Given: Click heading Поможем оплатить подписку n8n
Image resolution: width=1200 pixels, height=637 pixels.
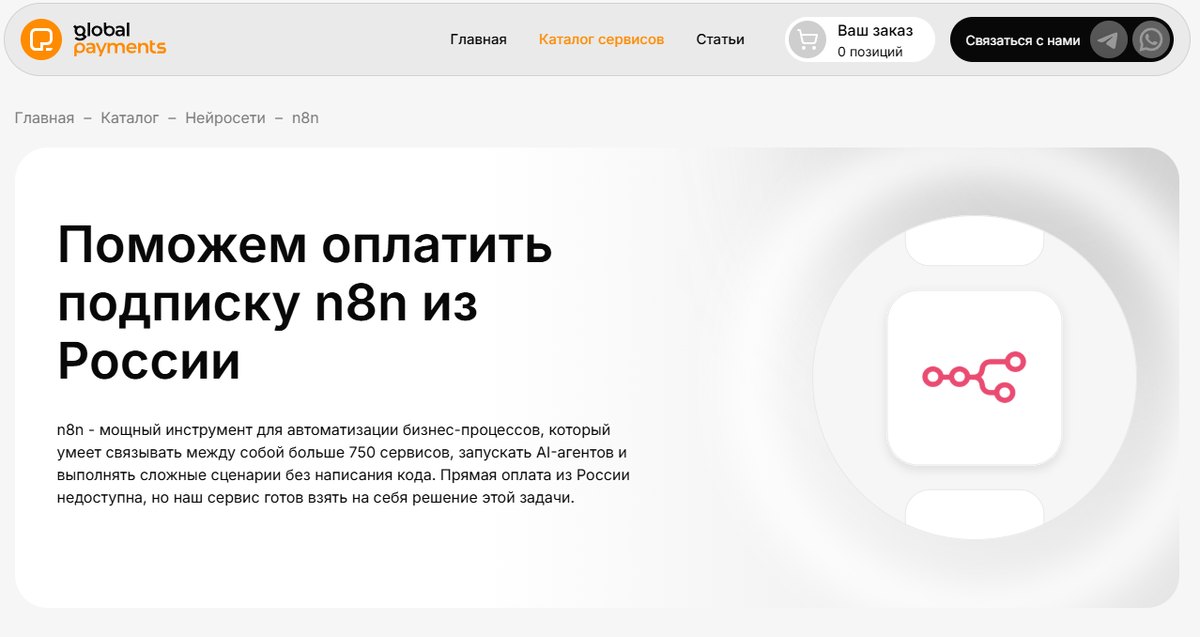Looking at the screenshot, I should coord(305,303).
